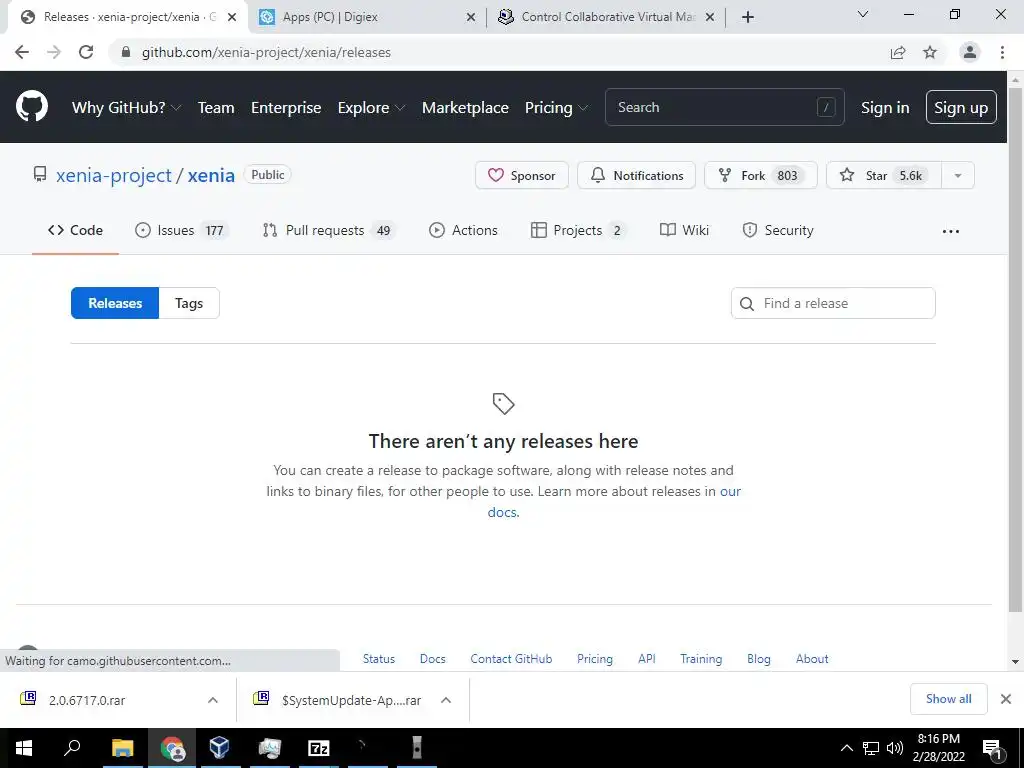Select the Releases toggle button
The width and height of the screenshot is (1024, 768).
coord(115,303)
